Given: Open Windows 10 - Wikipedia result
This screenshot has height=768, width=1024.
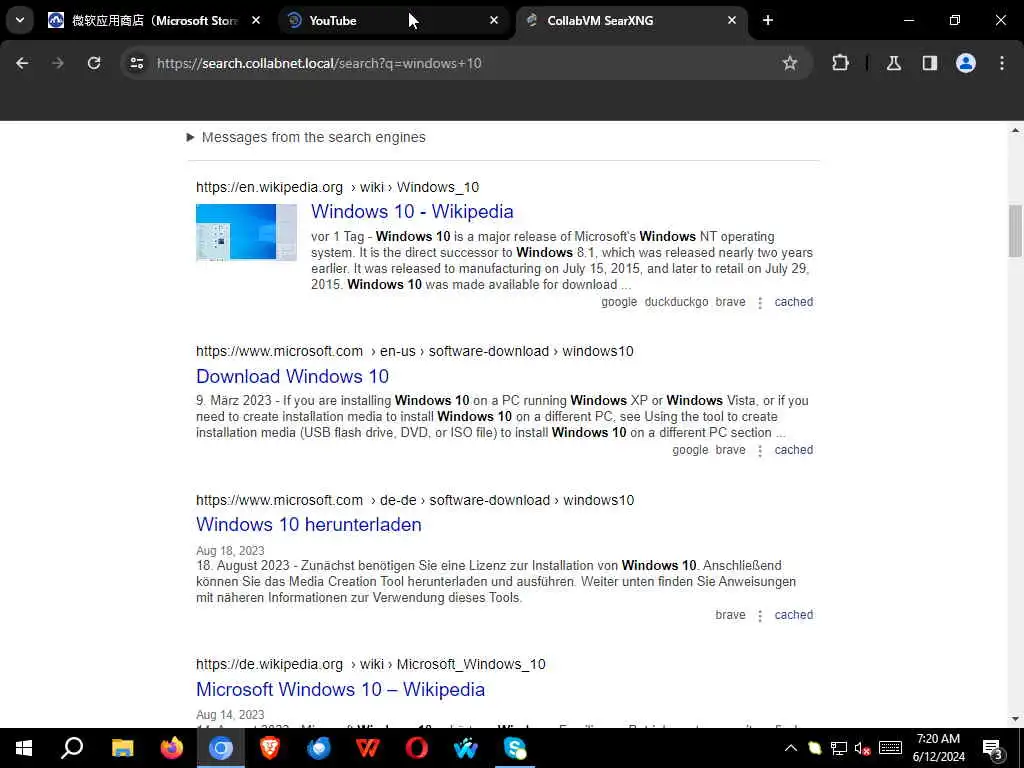Looking at the screenshot, I should point(412,212).
